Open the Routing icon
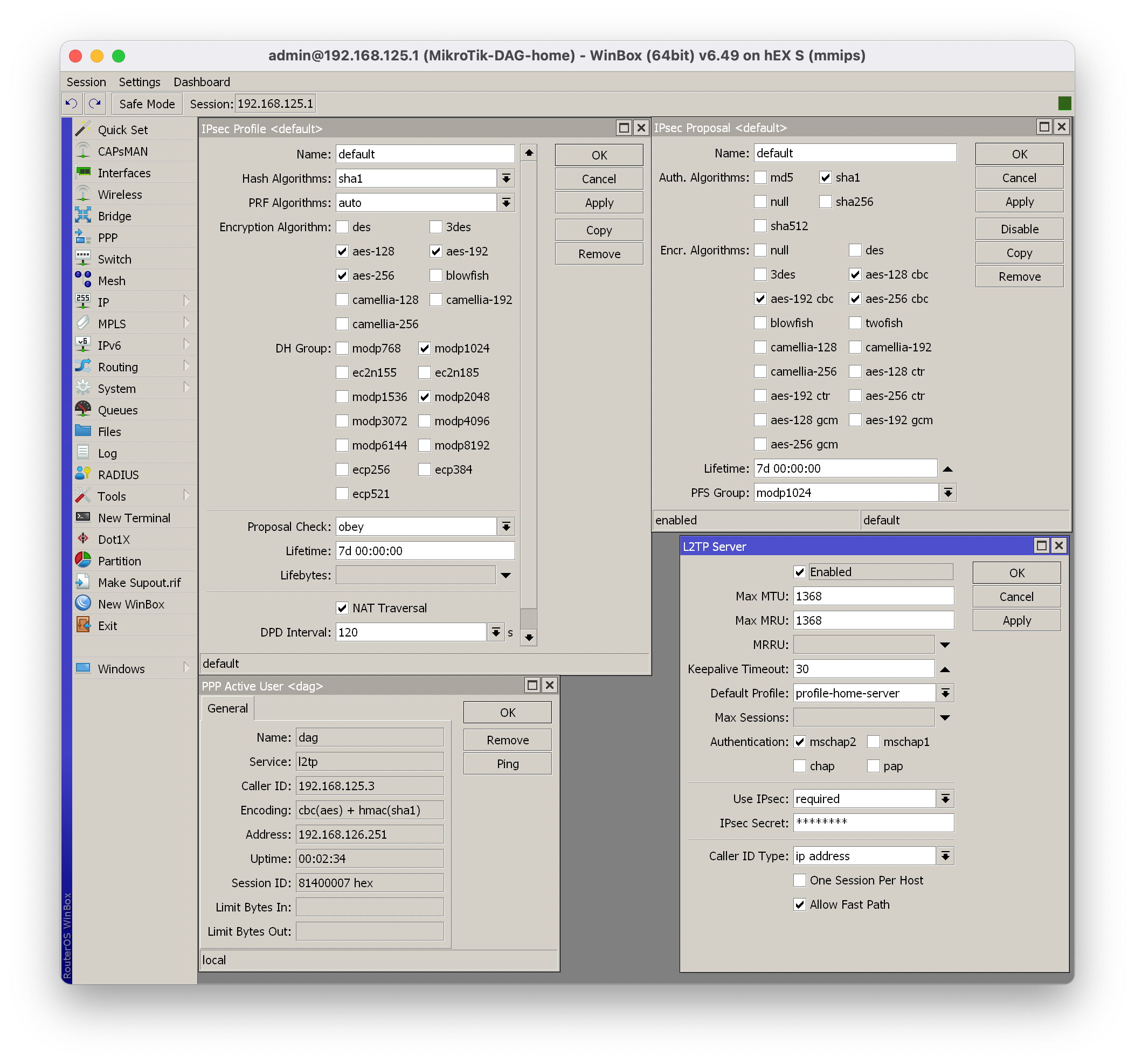 (x=84, y=367)
